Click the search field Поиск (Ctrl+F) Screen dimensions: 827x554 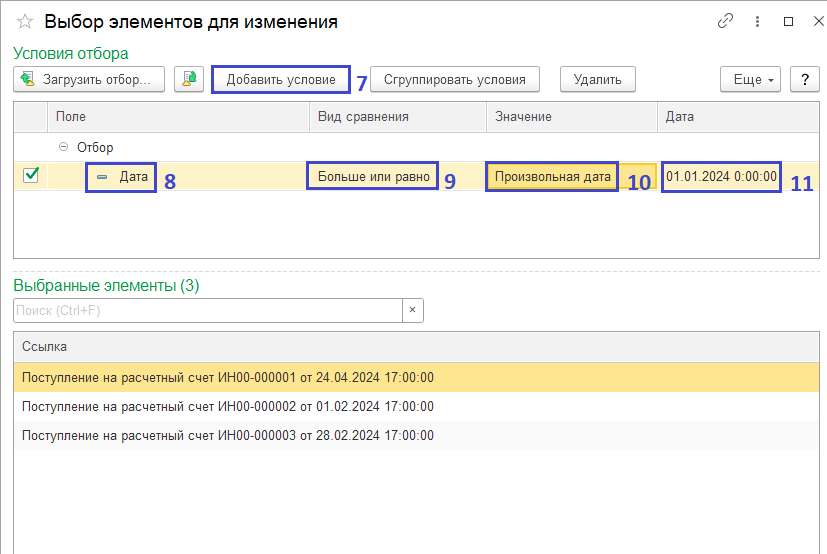click(208, 310)
